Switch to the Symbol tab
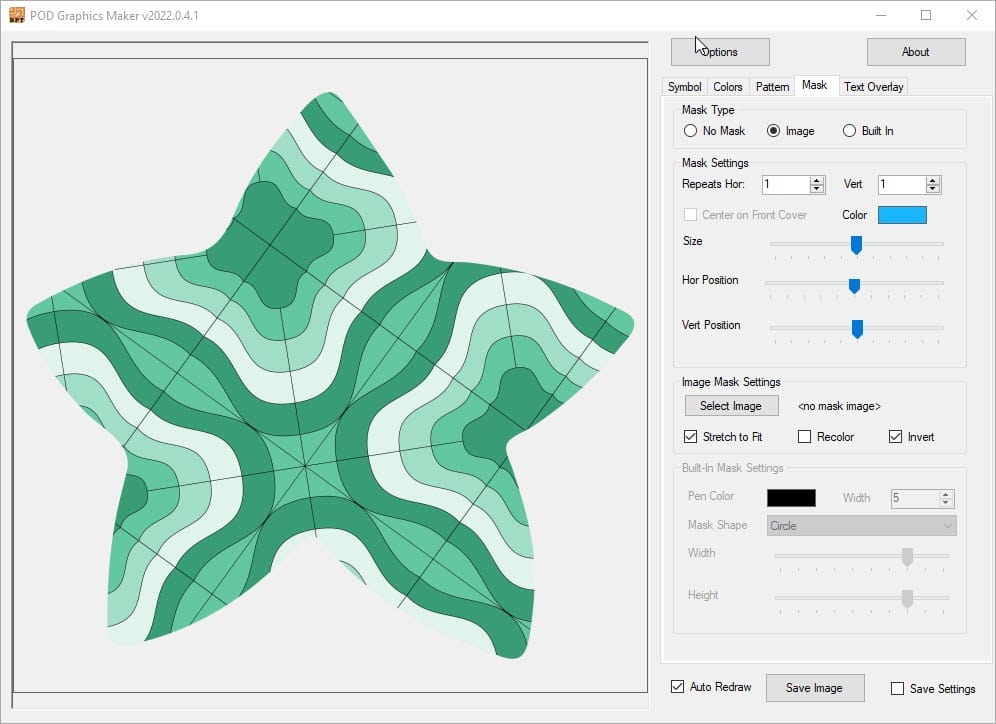This screenshot has width=996, height=724. point(685,87)
